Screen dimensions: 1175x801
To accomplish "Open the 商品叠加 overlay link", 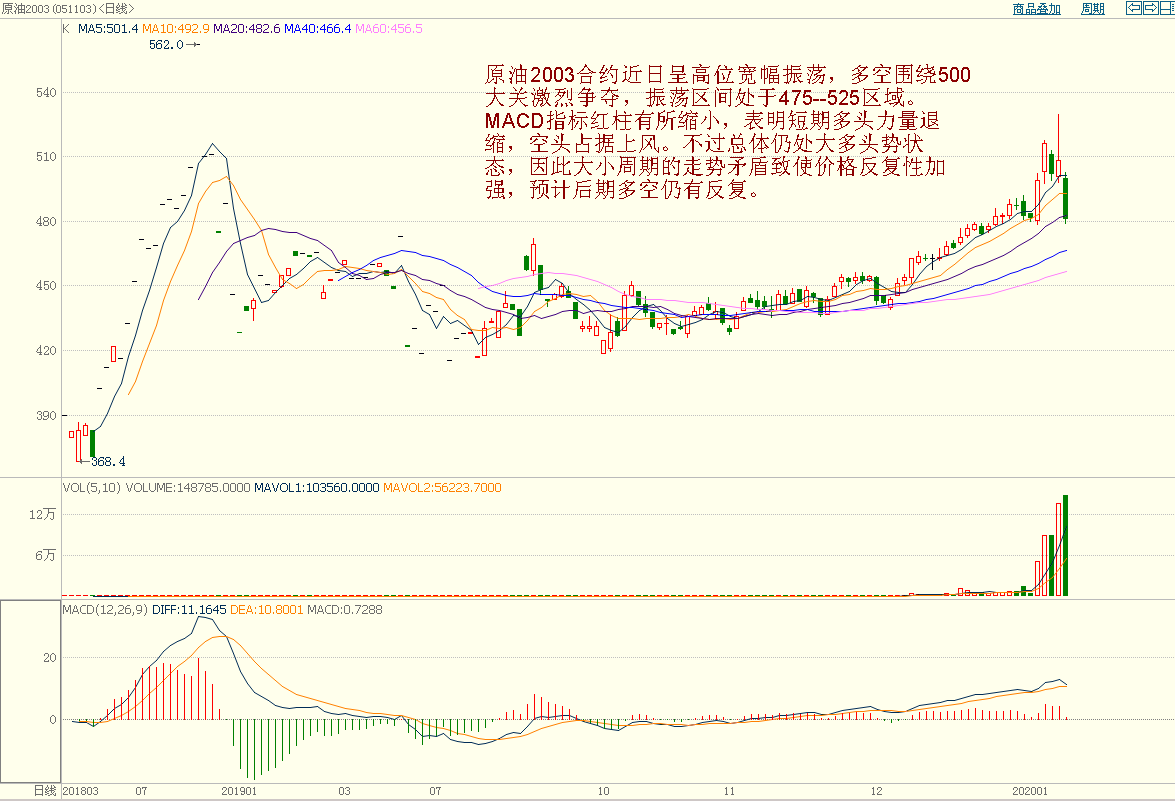I will tap(1036, 9).
